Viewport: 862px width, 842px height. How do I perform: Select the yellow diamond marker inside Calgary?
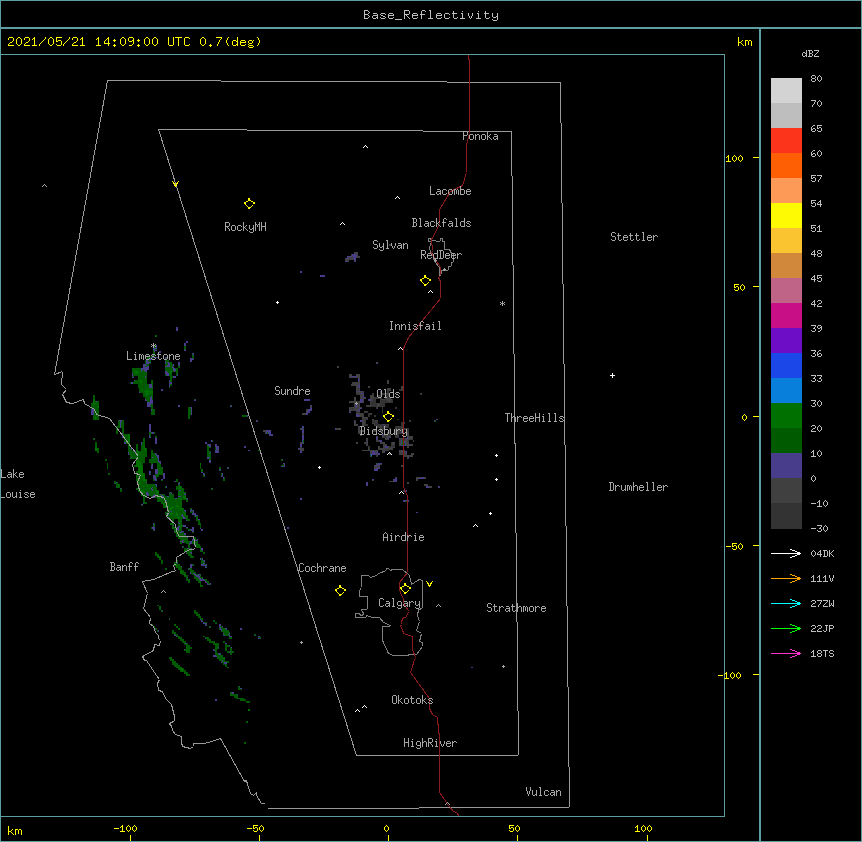coord(405,589)
